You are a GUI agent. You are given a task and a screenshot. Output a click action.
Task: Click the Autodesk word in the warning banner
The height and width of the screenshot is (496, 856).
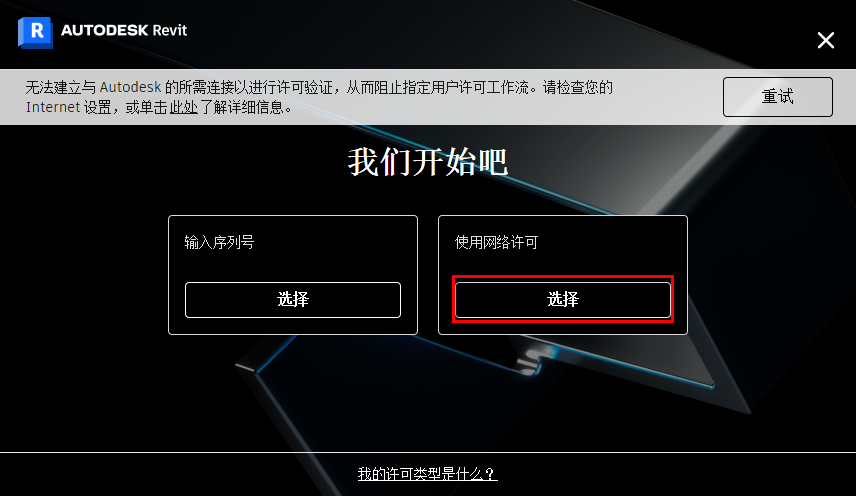tap(130, 87)
